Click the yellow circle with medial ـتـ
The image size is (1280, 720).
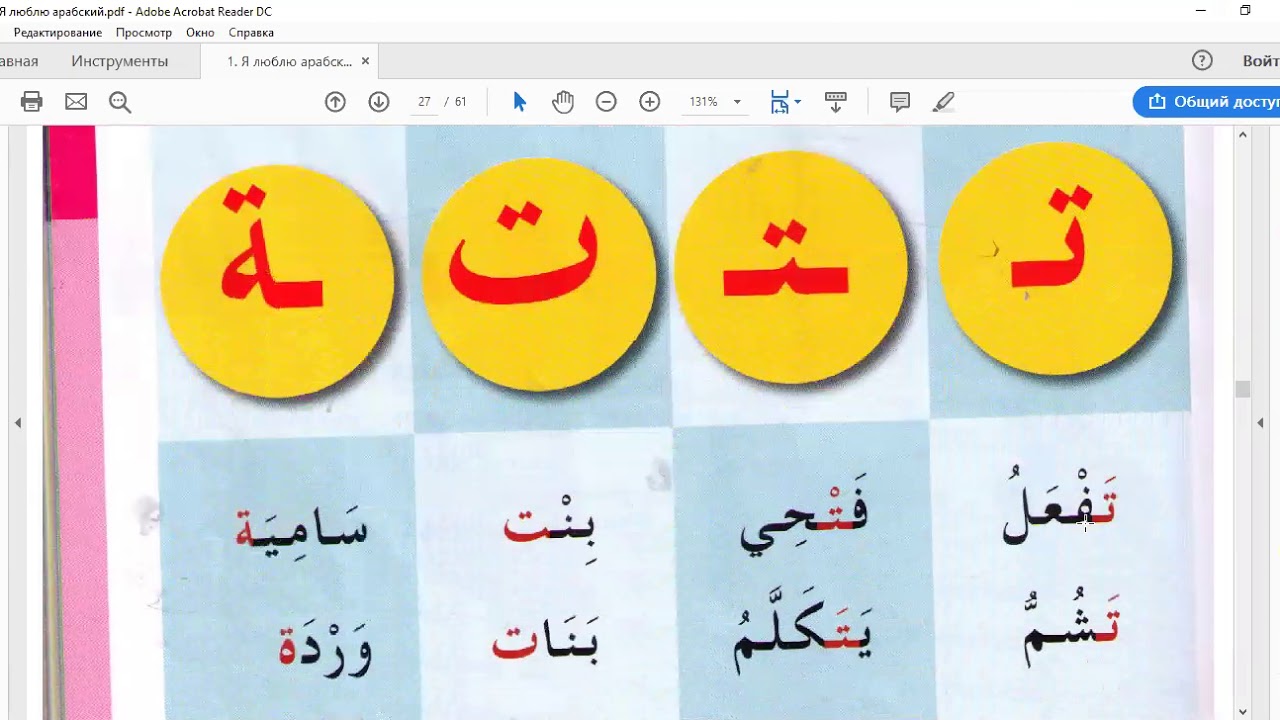791,267
